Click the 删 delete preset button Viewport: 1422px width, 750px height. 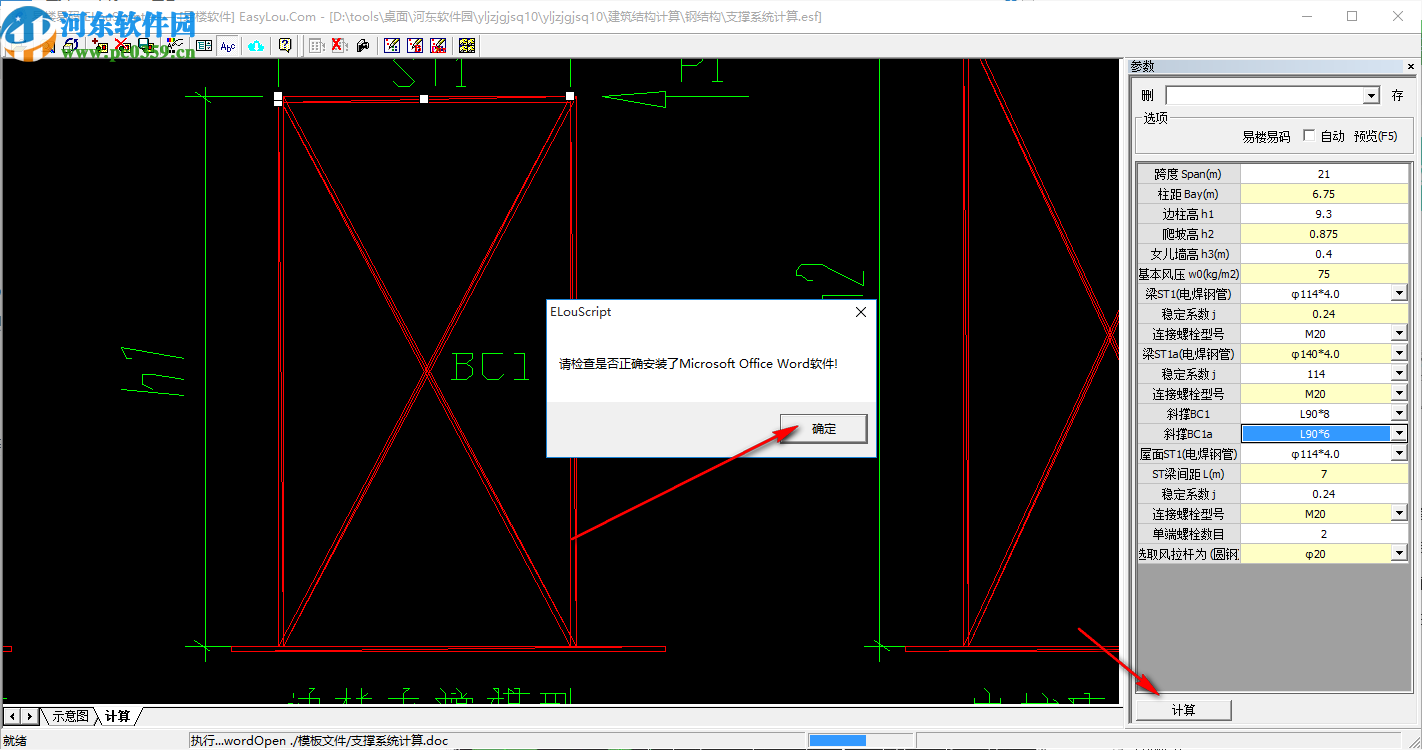click(x=1147, y=96)
